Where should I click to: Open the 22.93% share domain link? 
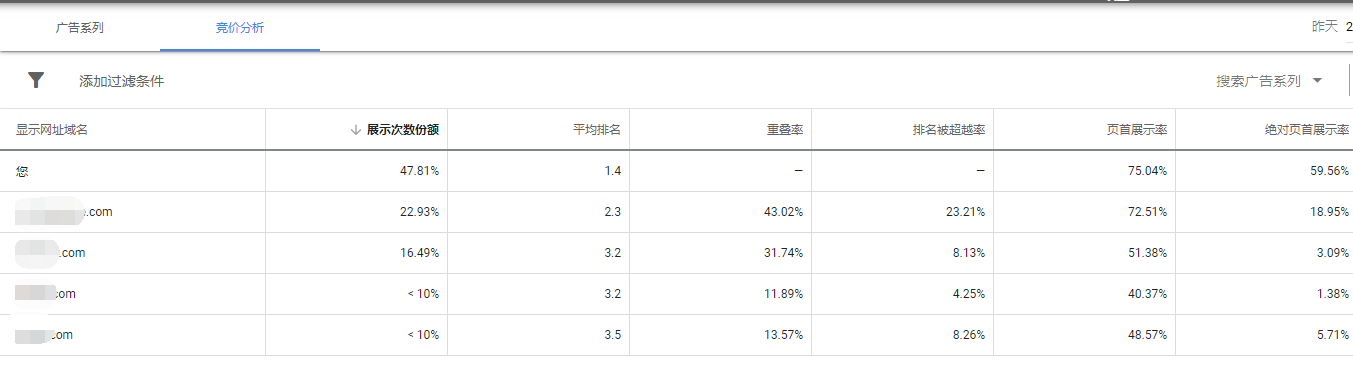coord(63,212)
